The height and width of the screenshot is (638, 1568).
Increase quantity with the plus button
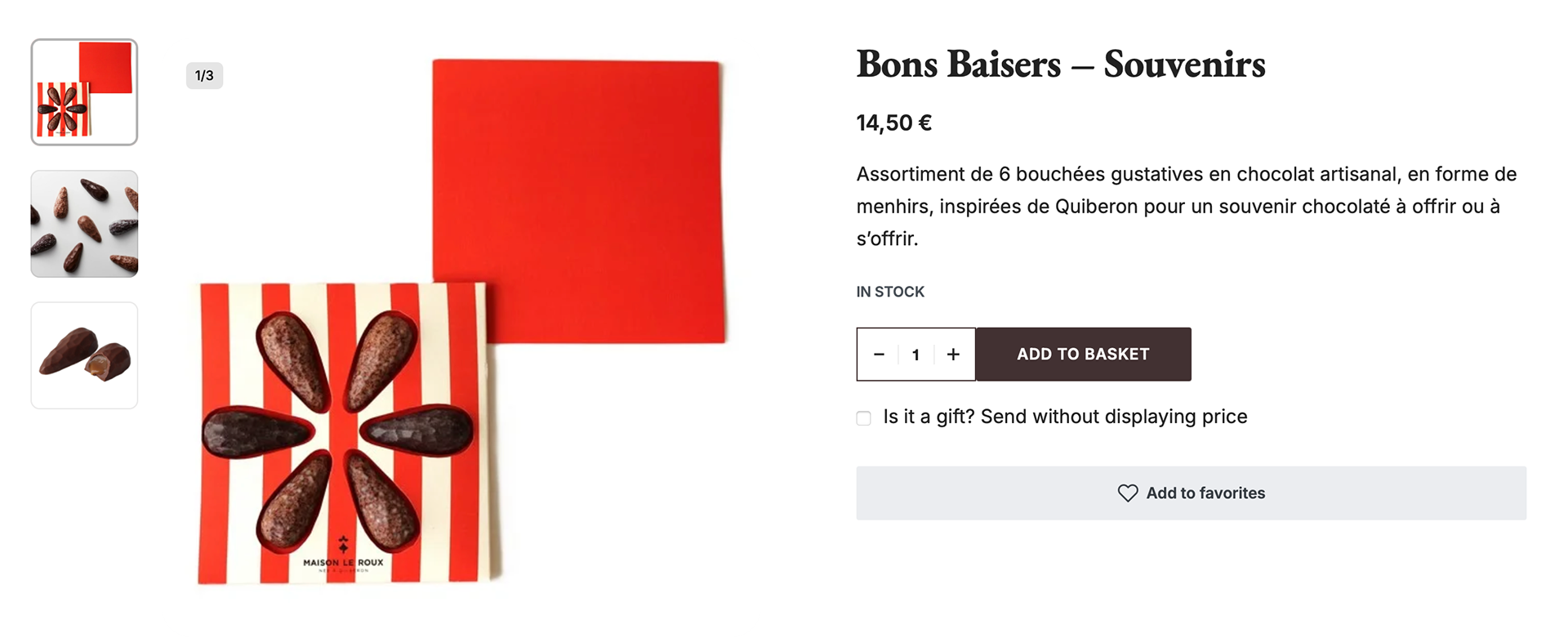953,355
